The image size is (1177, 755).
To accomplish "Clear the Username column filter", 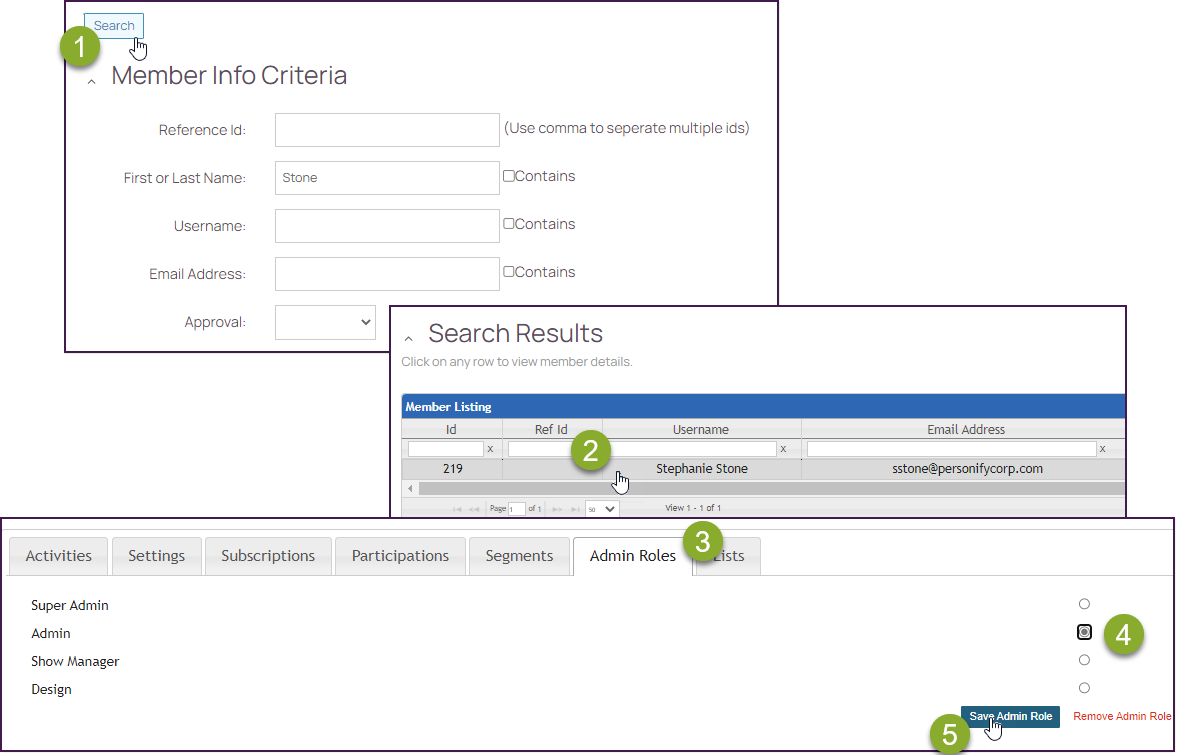I will click(783, 449).
